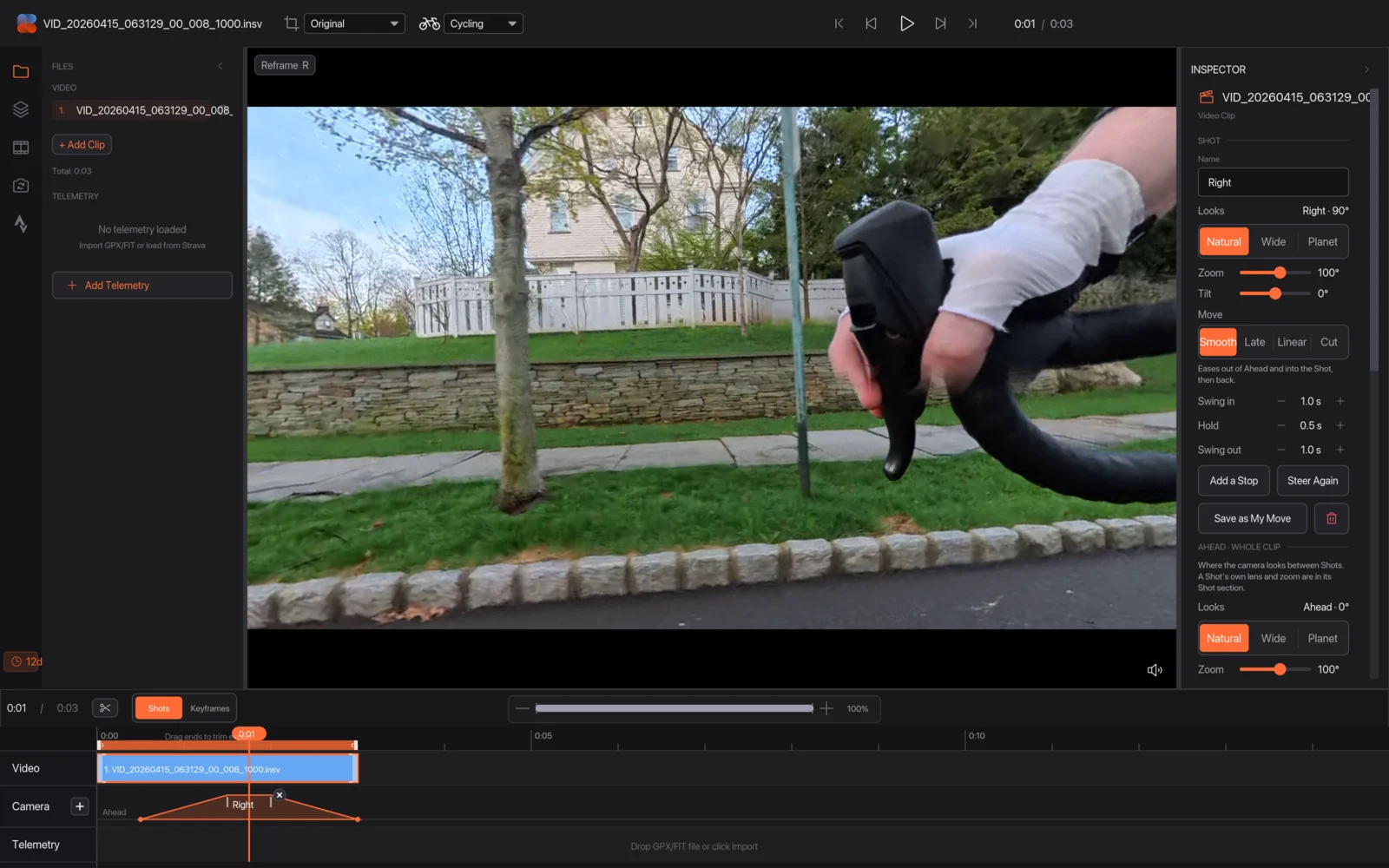1389x868 pixels.
Task: Click the Steer Again button
Action: pyautogui.click(x=1313, y=481)
